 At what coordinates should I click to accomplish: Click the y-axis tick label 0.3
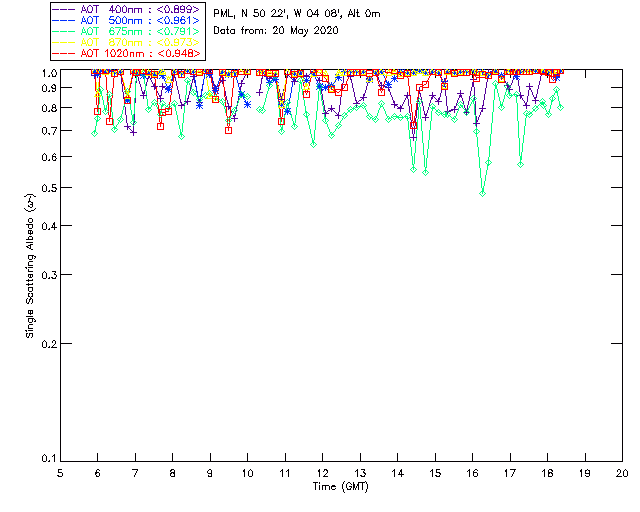tap(48, 275)
